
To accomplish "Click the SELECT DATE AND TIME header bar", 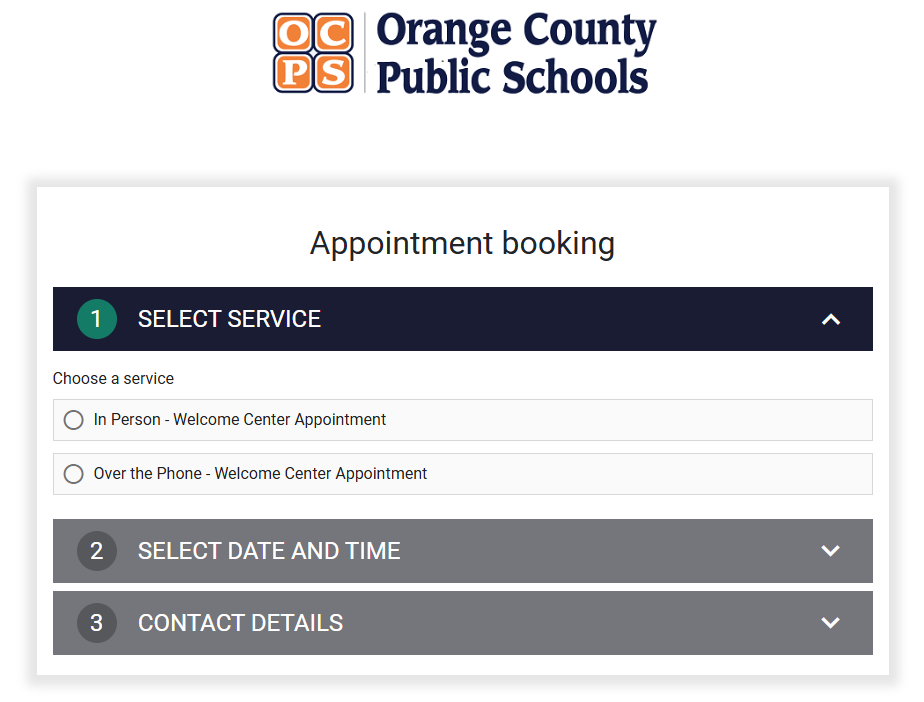I will point(462,551).
